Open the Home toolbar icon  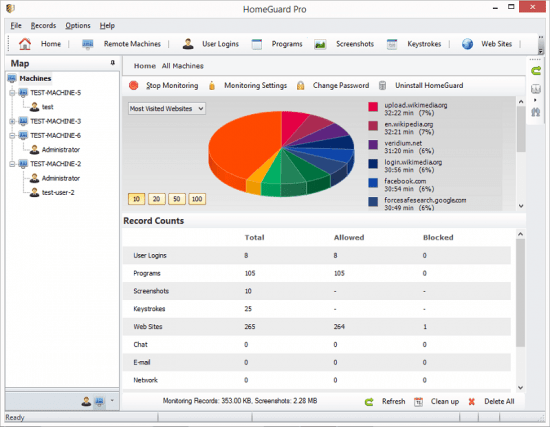pos(25,44)
